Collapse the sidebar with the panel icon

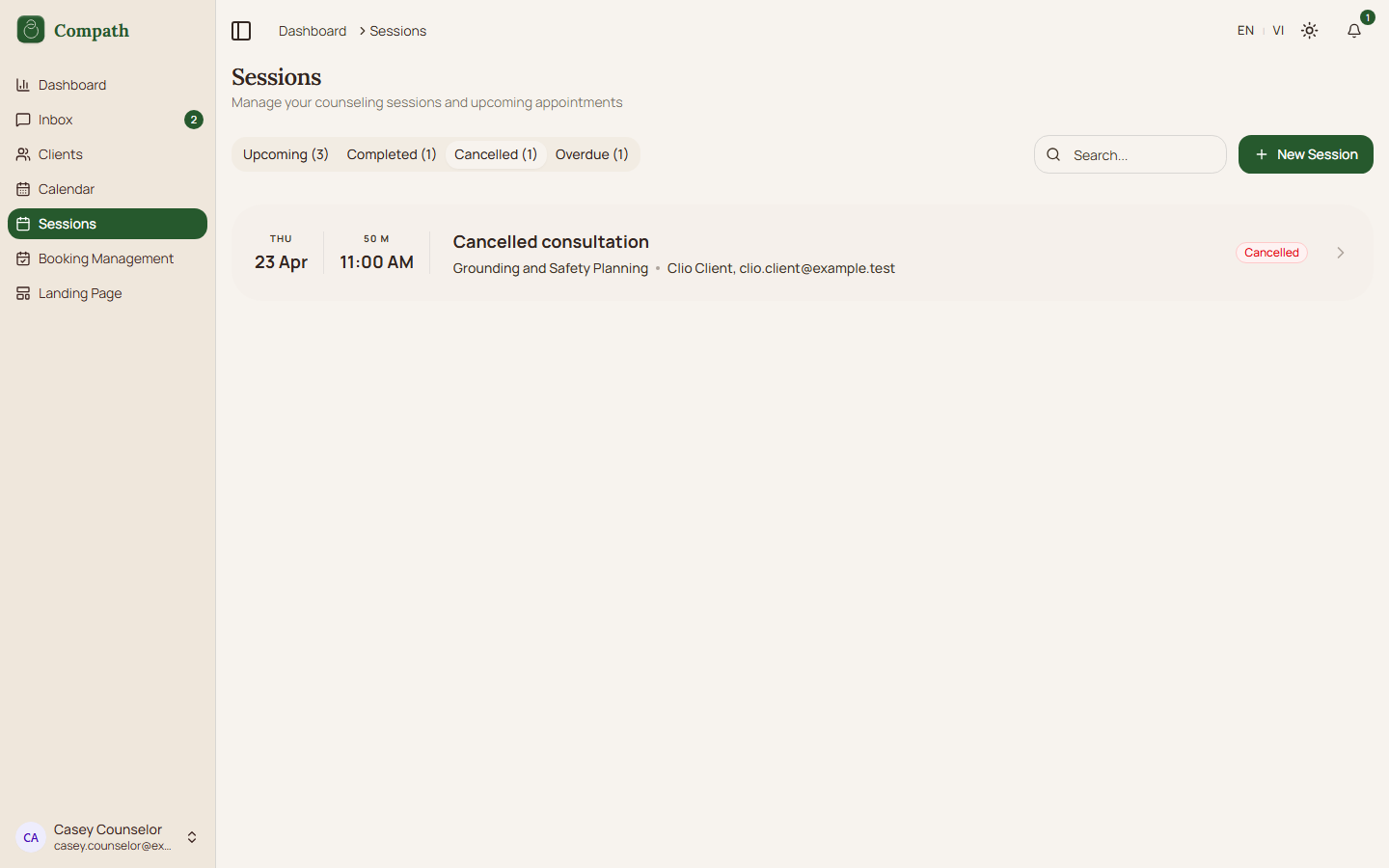click(241, 31)
